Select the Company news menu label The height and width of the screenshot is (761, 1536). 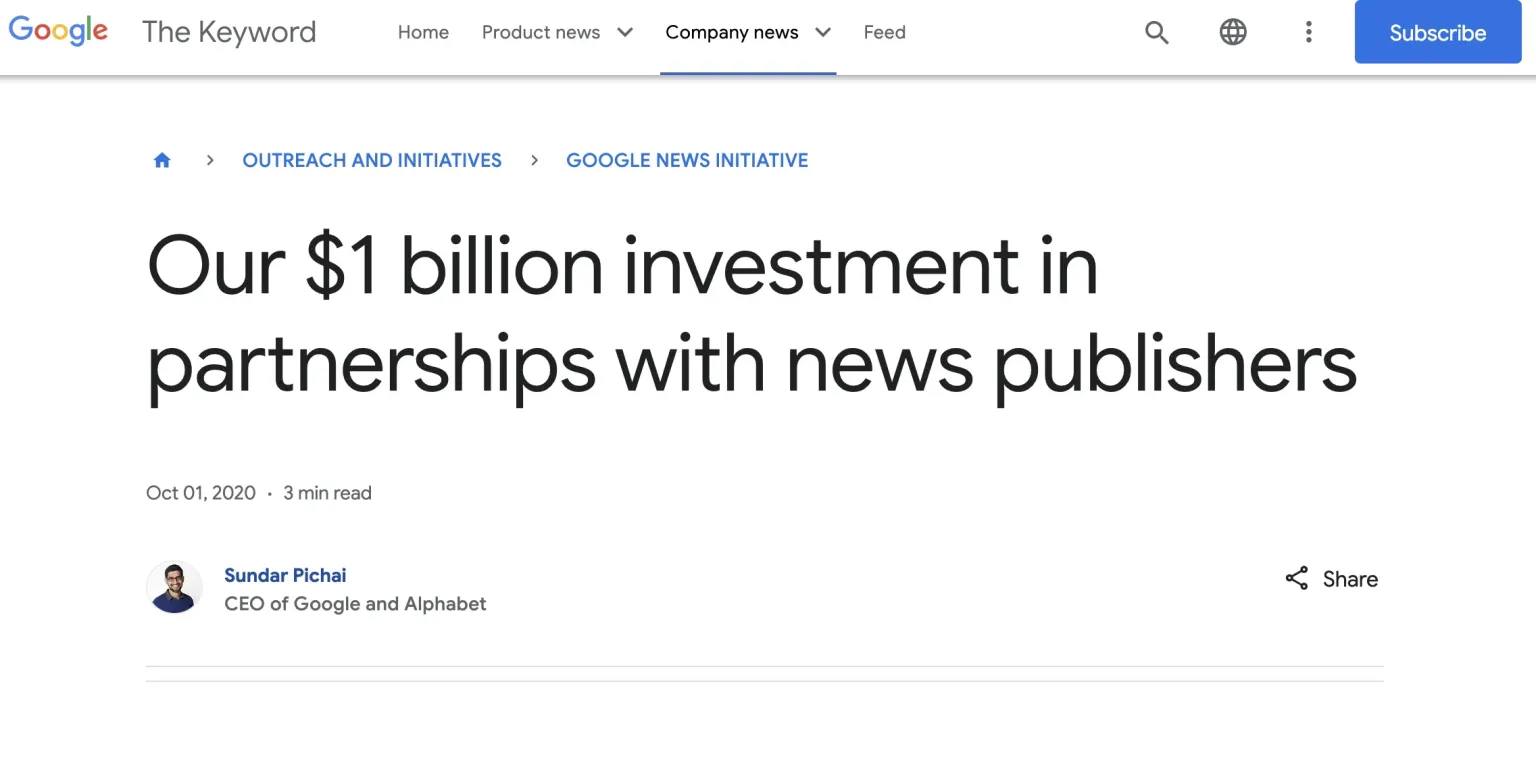(x=731, y=32)
